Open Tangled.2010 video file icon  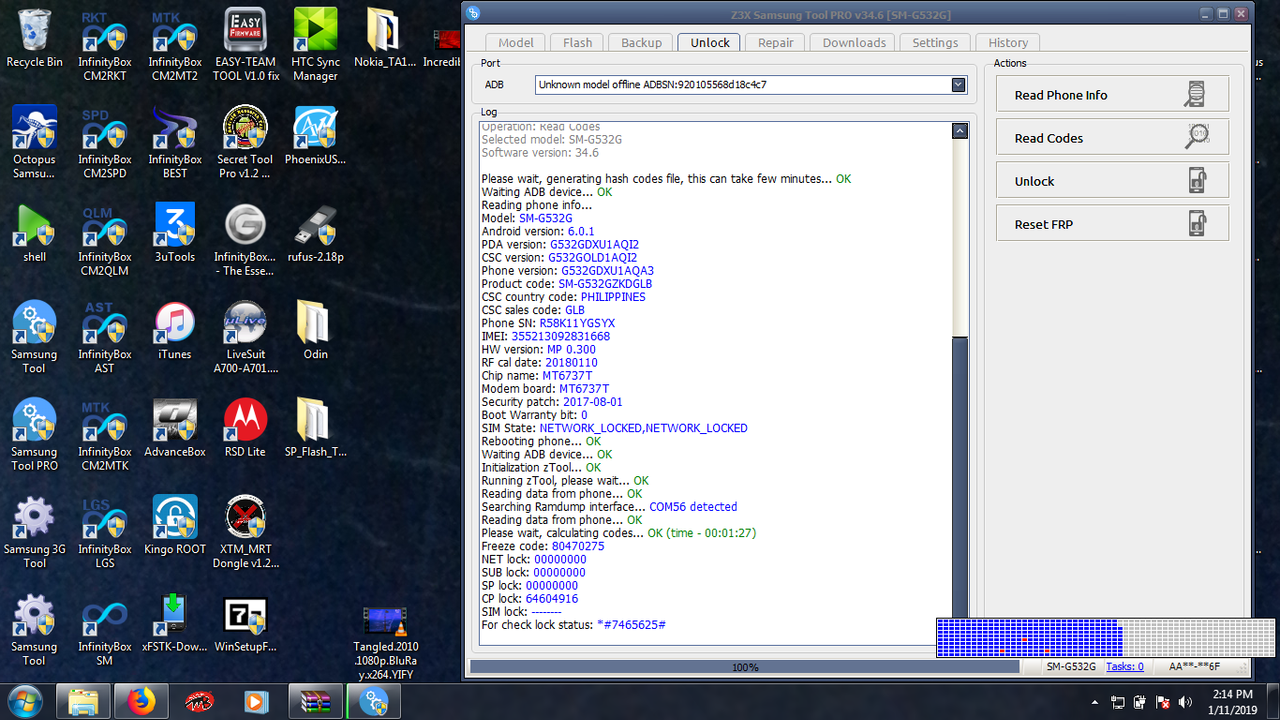385,644
